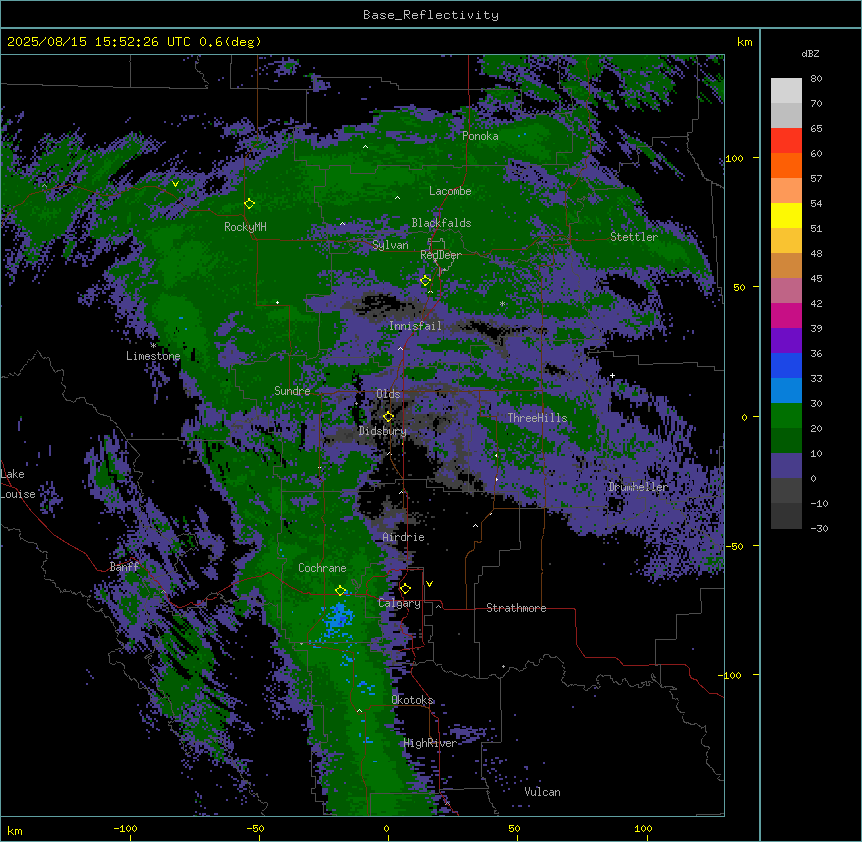
Task: Click the 80 value on dBZ legend
Action: click(816, 79)
